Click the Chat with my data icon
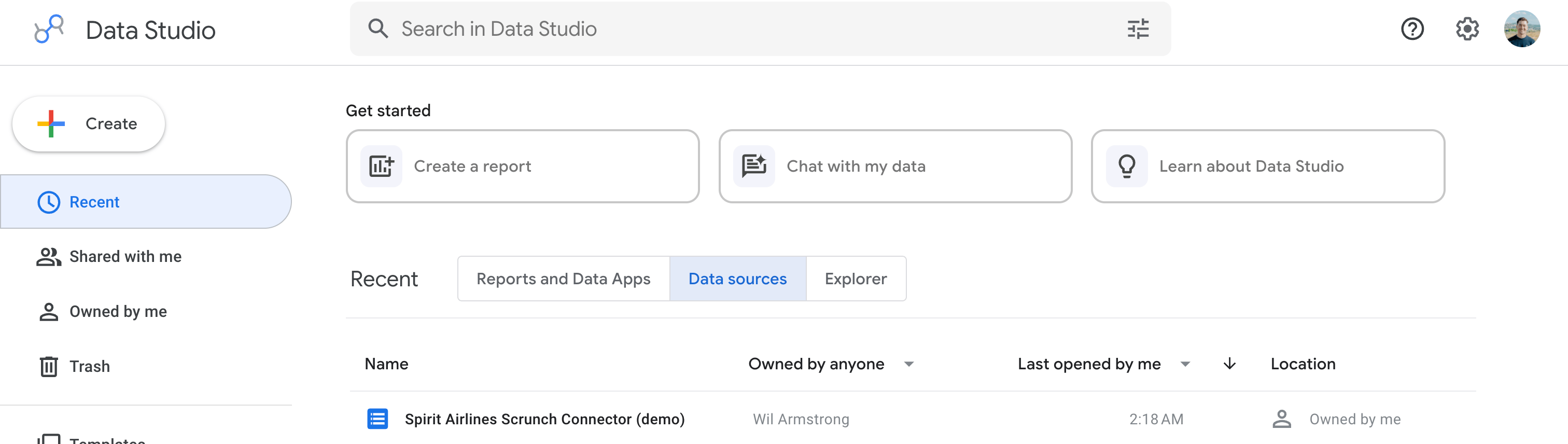Viewport: 1568px width, 444px height. tap(754, 166)
